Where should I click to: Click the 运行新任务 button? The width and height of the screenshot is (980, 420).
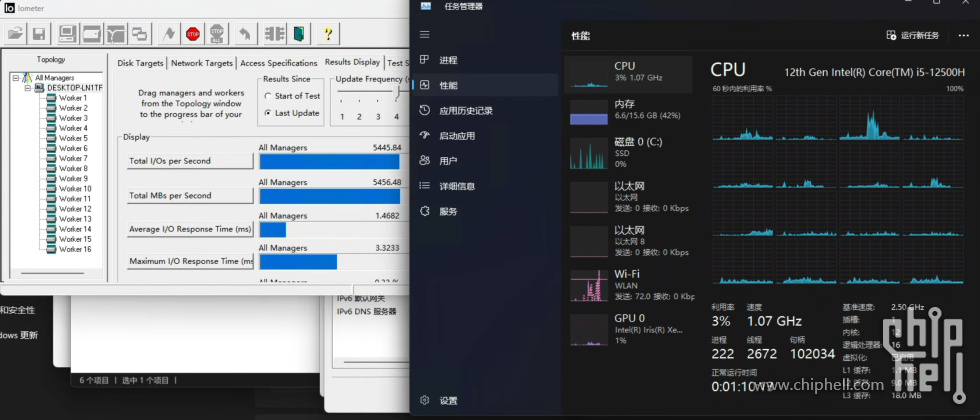(913, 36)
